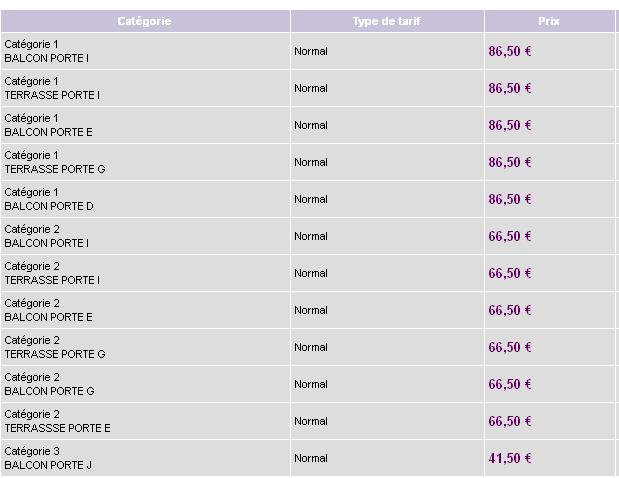Click the Catégorie column header
619x478 pixels.
[x=145, y=21]
